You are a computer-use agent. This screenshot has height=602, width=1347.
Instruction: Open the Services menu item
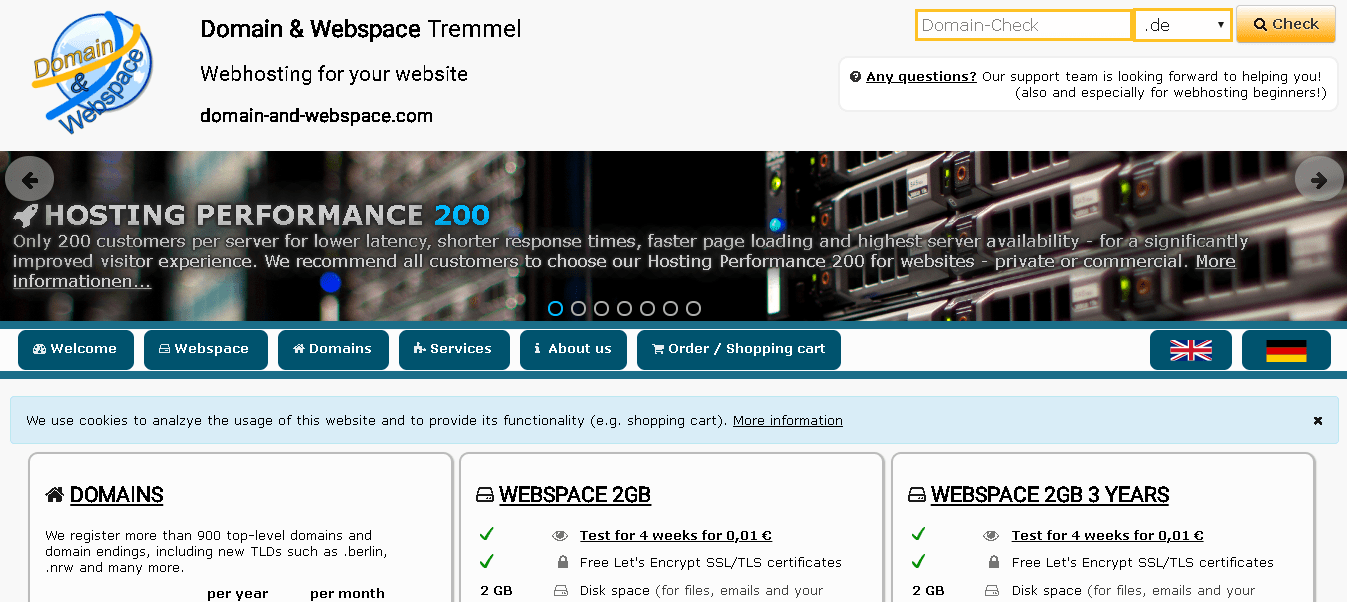tap(454, 350)
